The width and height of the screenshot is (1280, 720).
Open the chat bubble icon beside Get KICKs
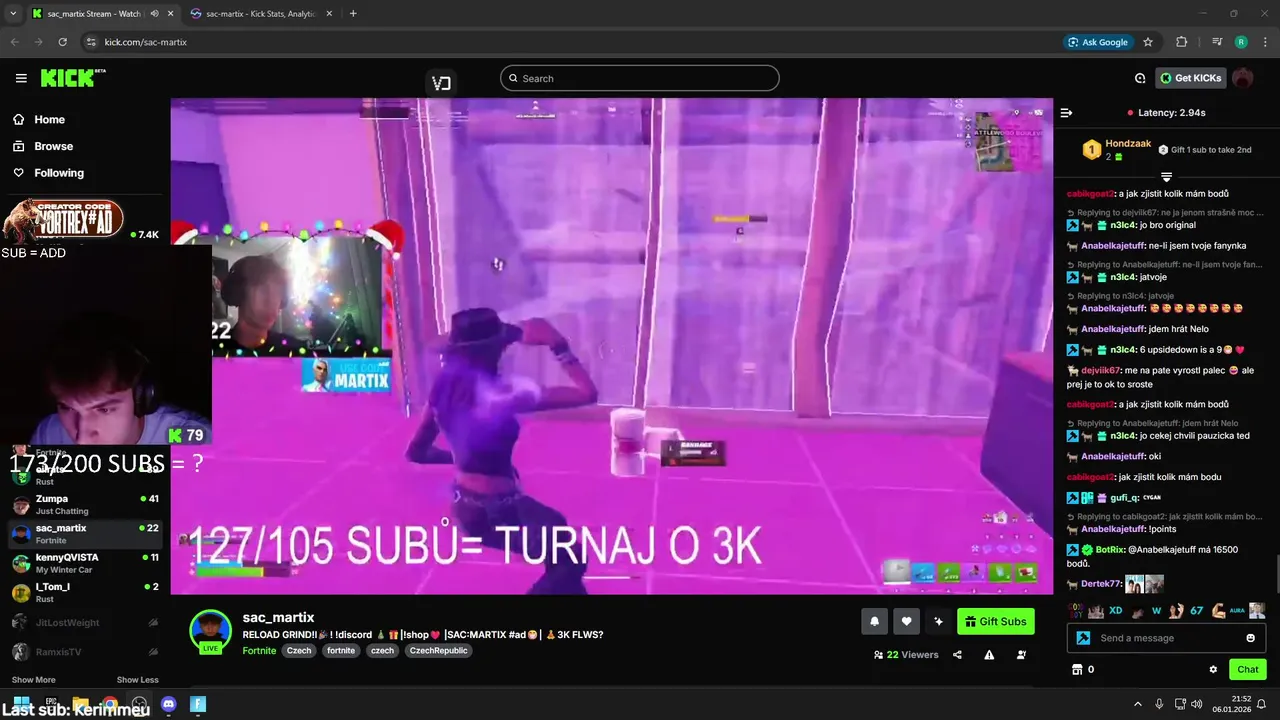(1140, 78)
